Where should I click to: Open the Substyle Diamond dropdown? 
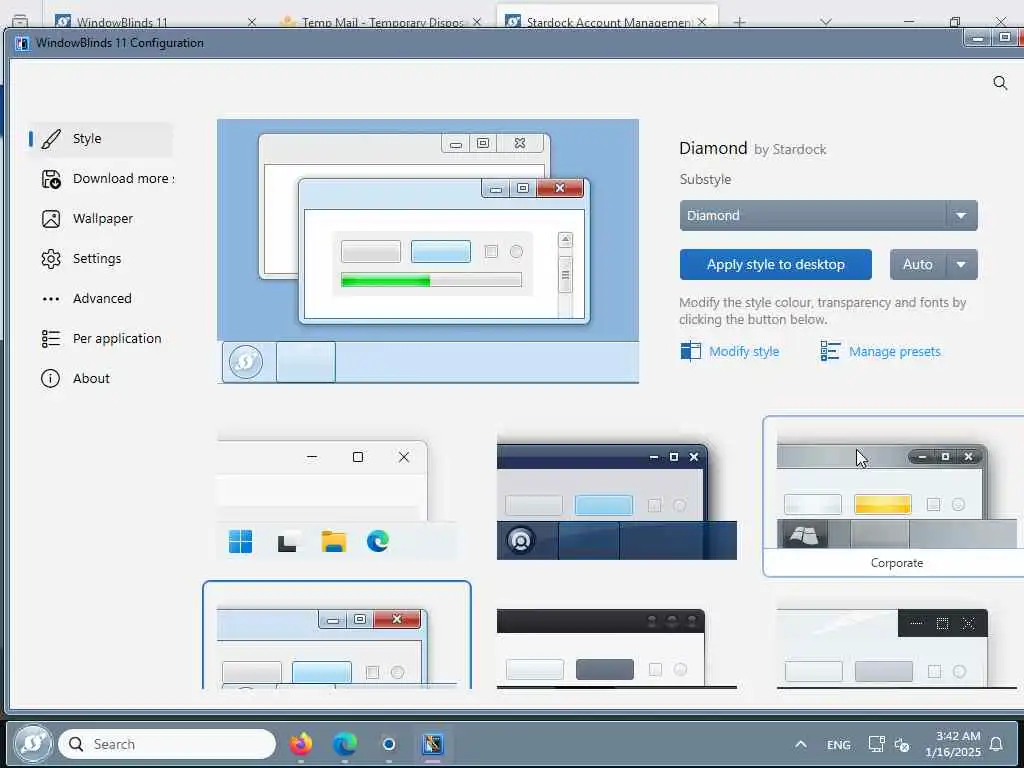(x=828, y=216)
